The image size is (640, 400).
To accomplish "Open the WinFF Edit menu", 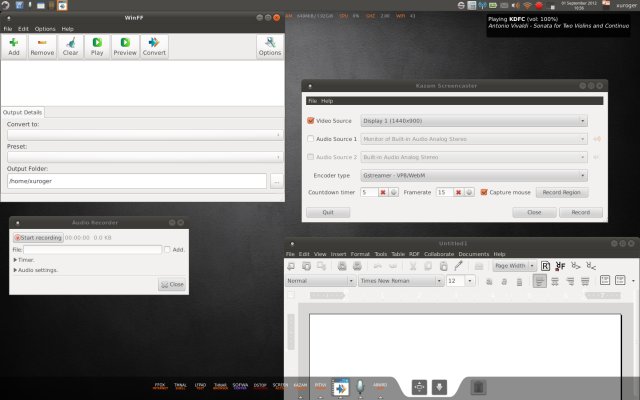I will pyautogui.click(x=23, y=29).
